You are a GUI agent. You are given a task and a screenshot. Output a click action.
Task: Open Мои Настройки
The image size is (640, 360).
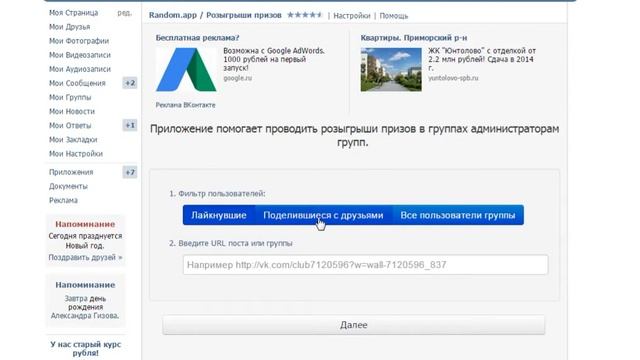(76, 154)
